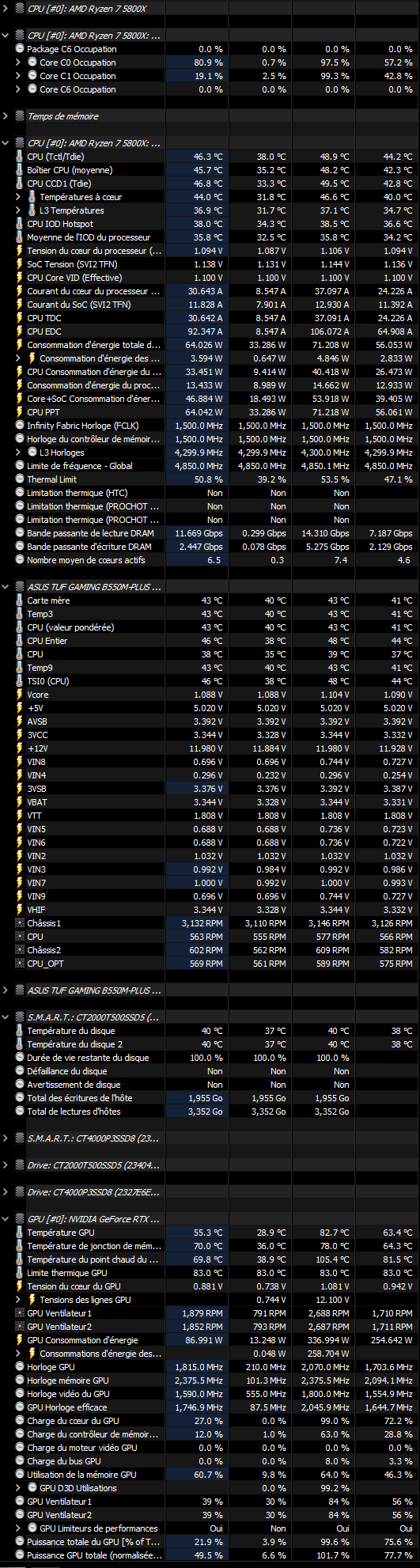Viewport: 420px width, 1568px height.
Task: Expand the Drive: CT2000T500SSD5 group
Action: [x=6, y=1165]
